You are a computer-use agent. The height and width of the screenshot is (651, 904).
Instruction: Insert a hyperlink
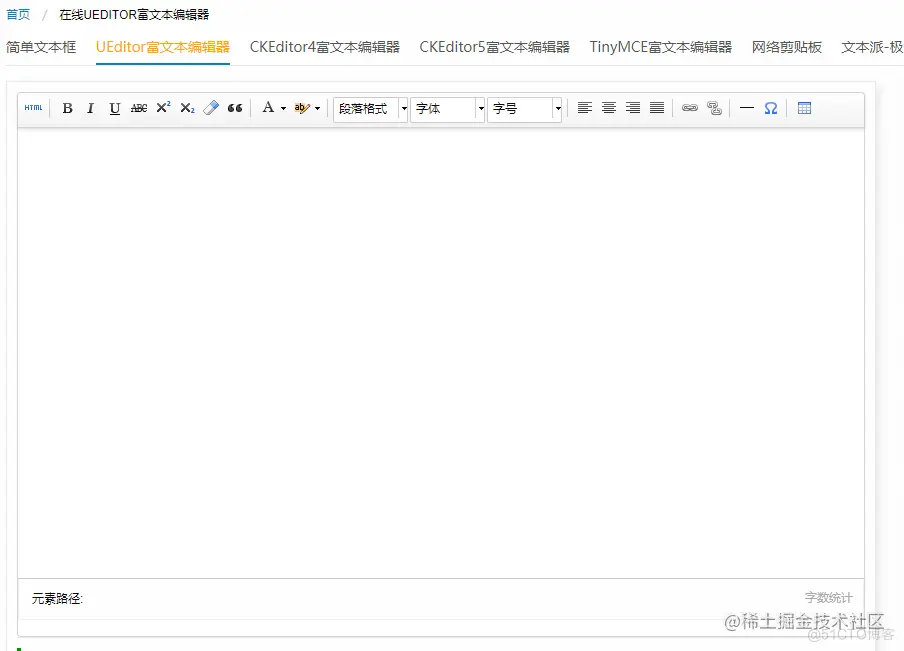tap(690, 108)
